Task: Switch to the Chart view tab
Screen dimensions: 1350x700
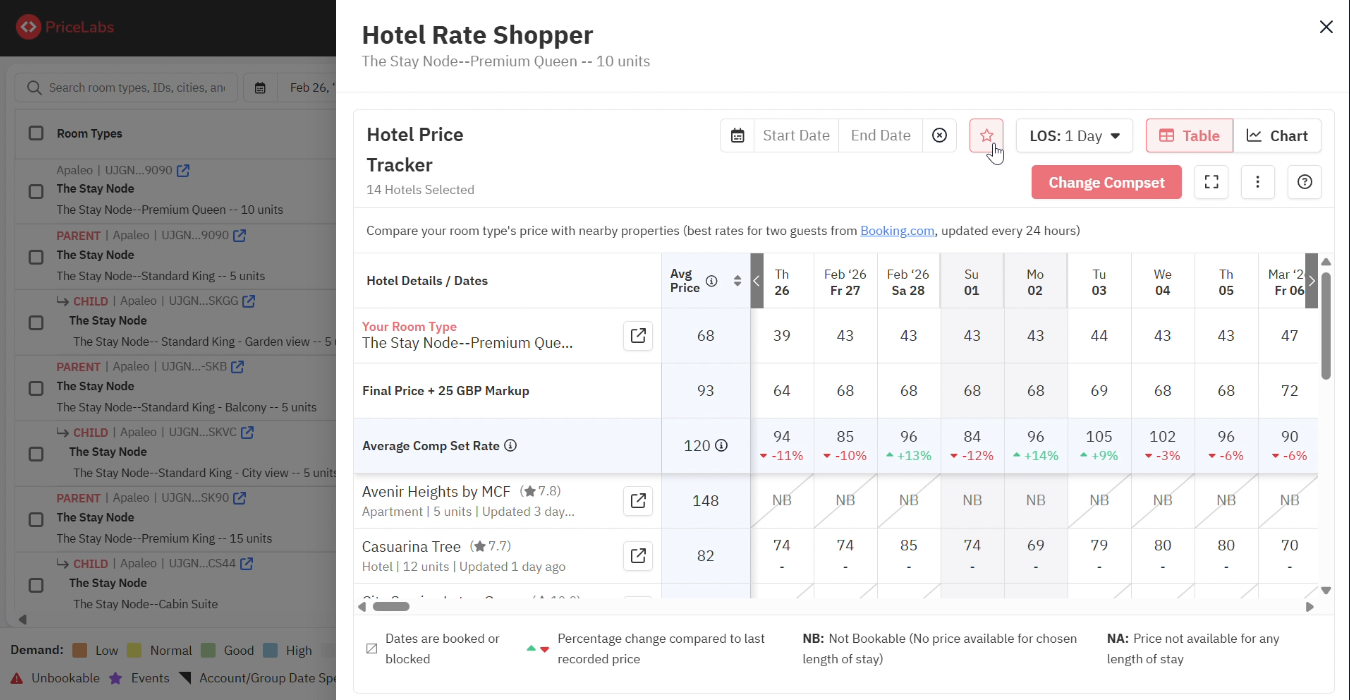Action: (1277, 136)
